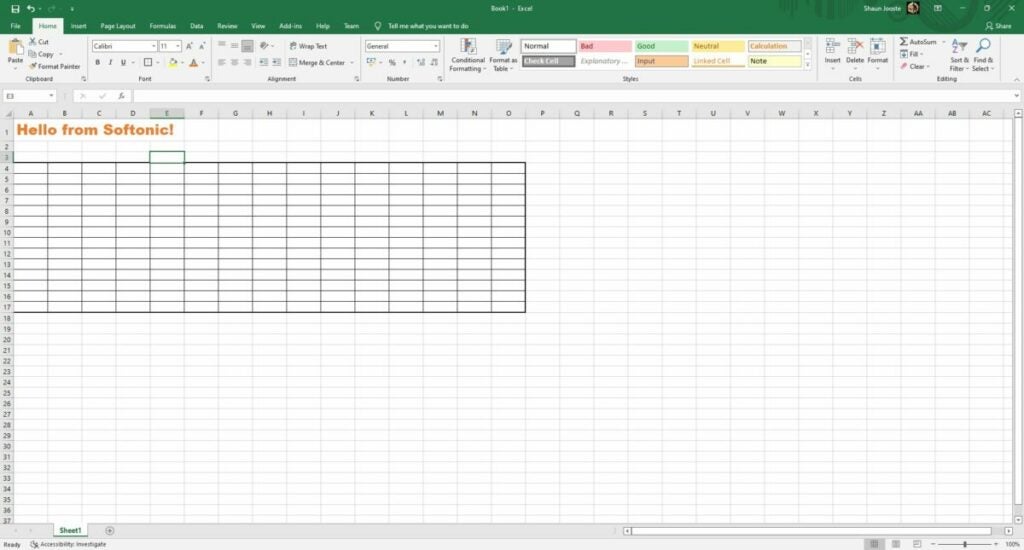Increase decimal places

[x=421, y=63]
